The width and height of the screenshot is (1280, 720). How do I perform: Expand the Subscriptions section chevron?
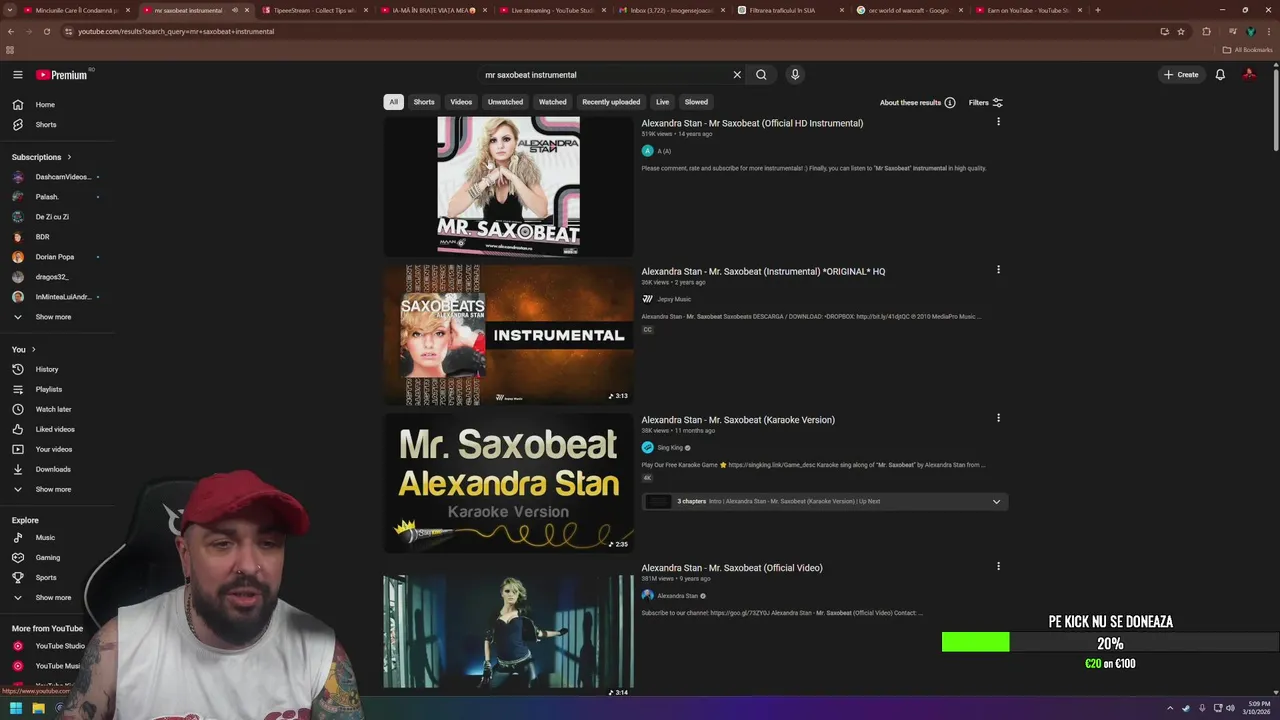(69, 157)
